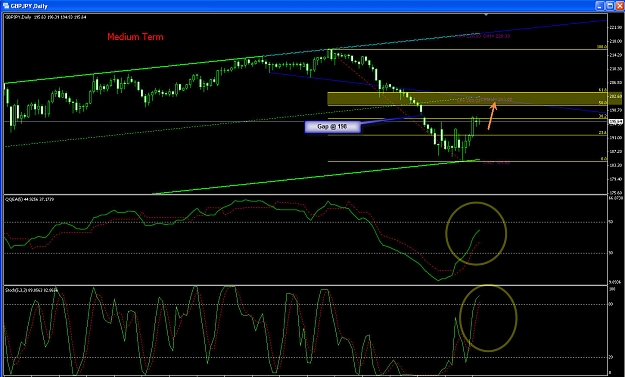The width and height of the screenshot is (625, 377).
Task: Click the 80 level label in Stoch pane
Action: click(x=611, y=304)
